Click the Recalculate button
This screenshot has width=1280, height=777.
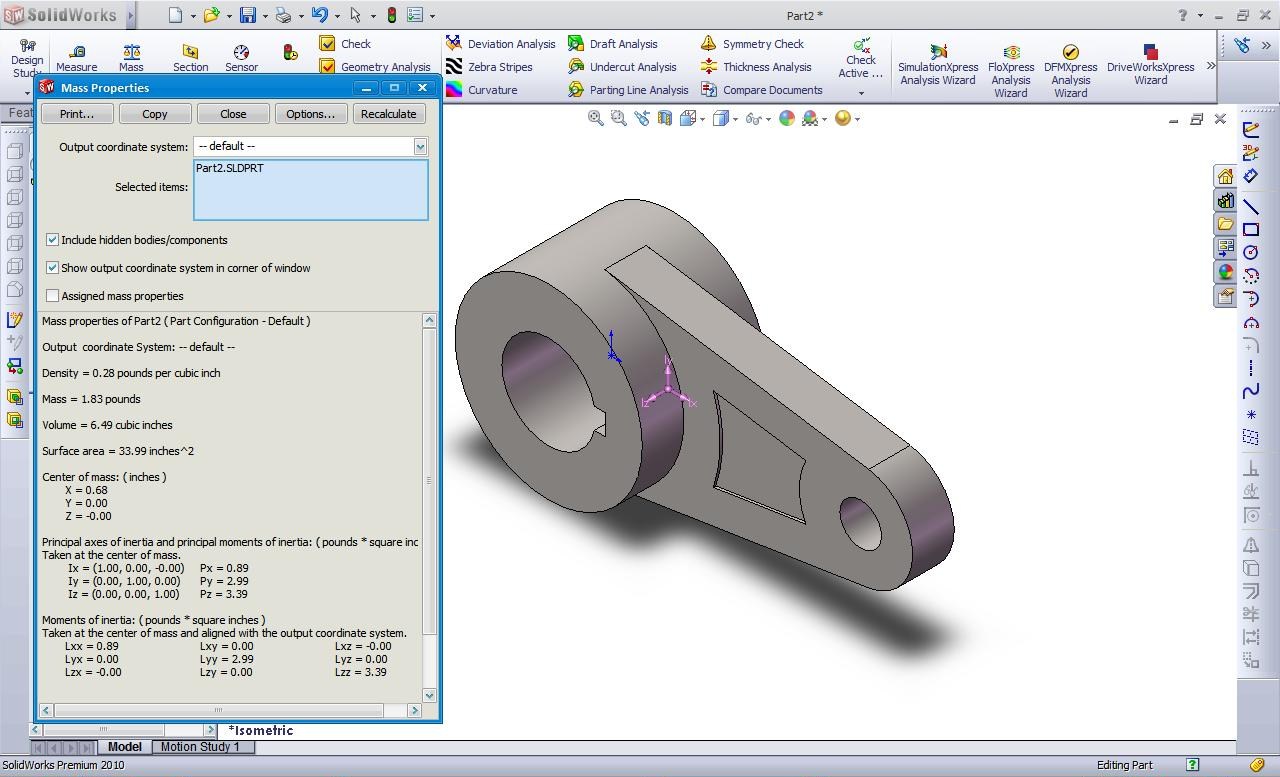pos(389,114)
